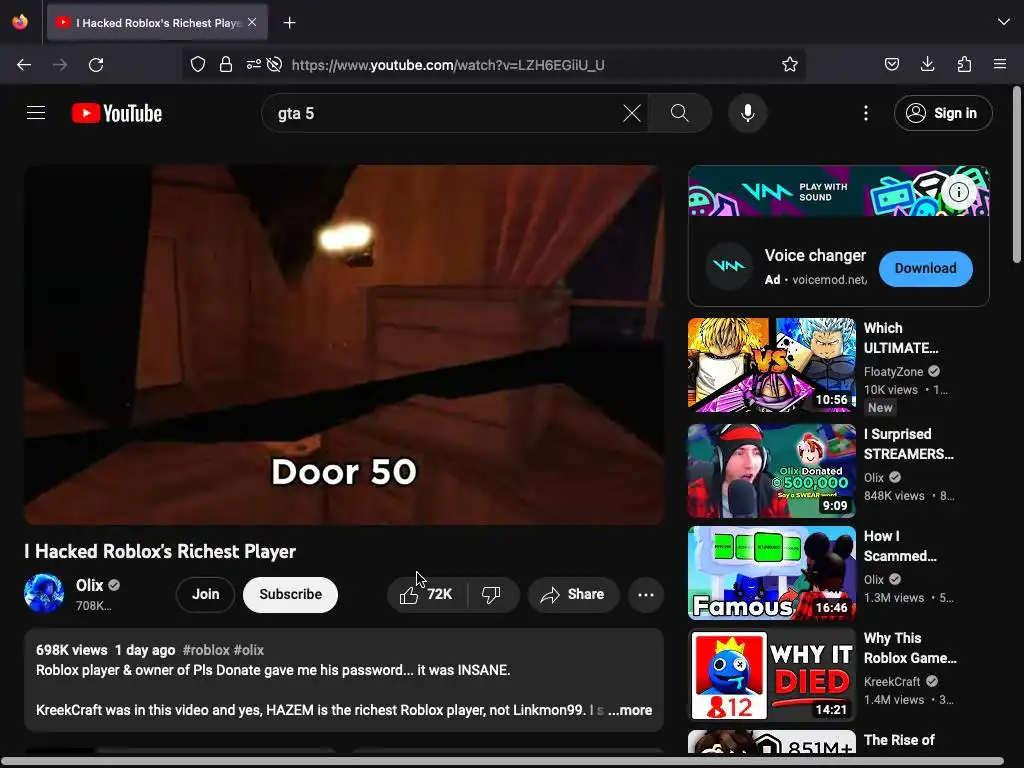Open 'Which ULTIMATE...' video title
Viewport: 1024px width, 768px height.
click(x=901, y=338)
